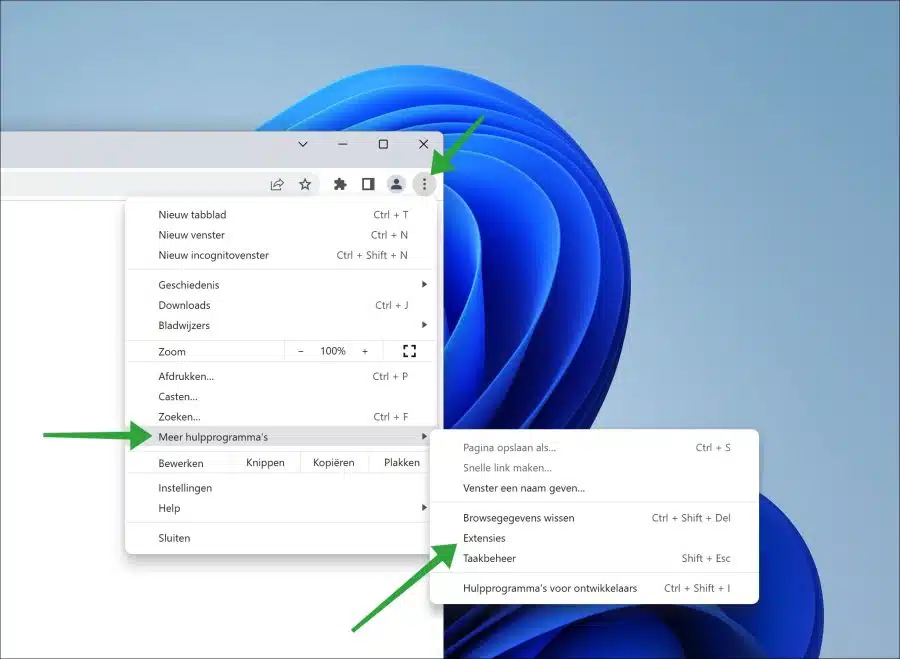Viewport: 900px width, 659px height.
Task: Open Hulpprogramma's voor ontwikkelaars
Action: point(594,588)
